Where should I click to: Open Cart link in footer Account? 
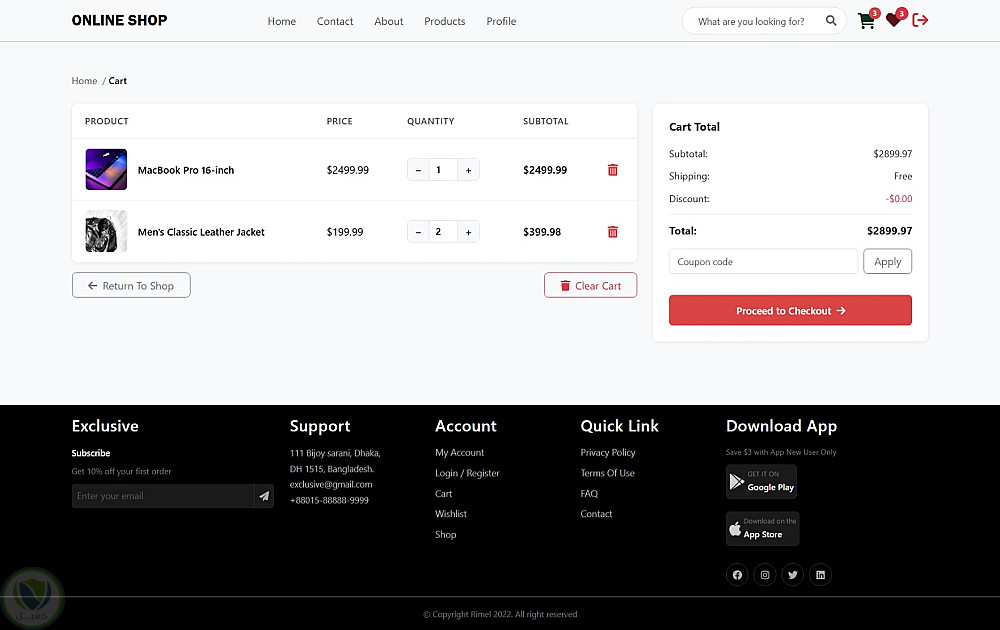443,494
